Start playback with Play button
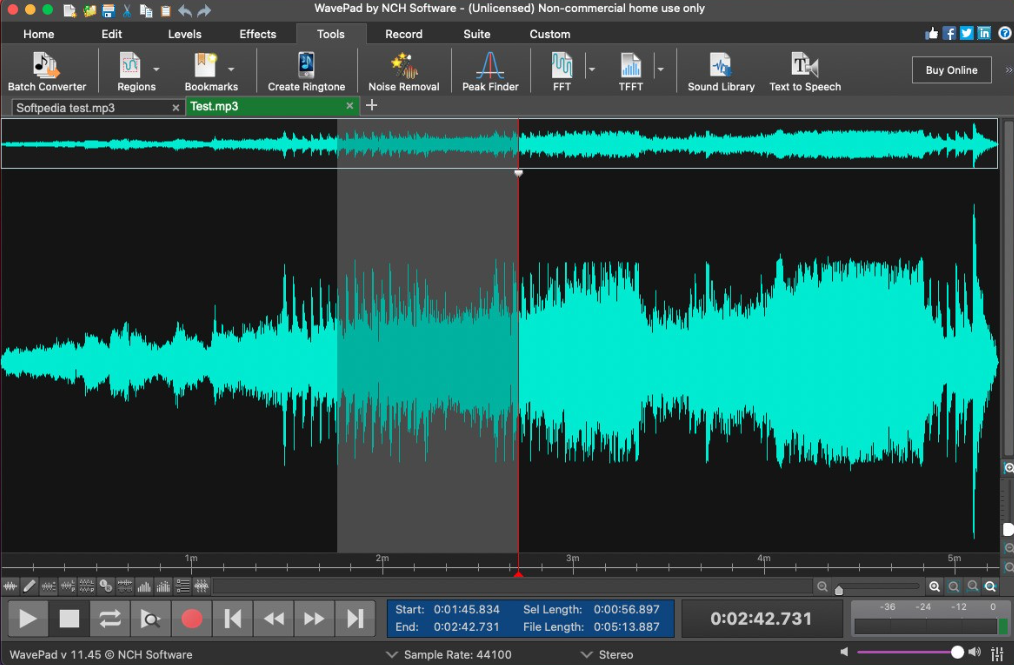 point(27,619)
